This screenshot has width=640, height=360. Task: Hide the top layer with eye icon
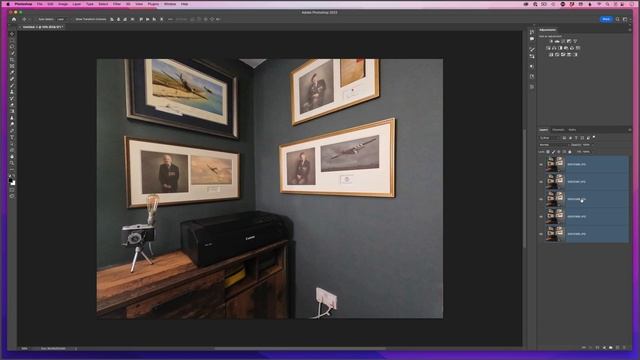541,164
